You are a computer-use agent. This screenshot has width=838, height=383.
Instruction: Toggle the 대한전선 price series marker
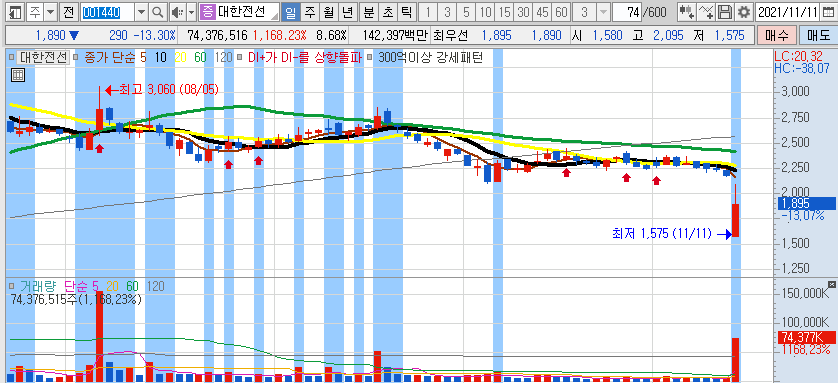(11, 58)
